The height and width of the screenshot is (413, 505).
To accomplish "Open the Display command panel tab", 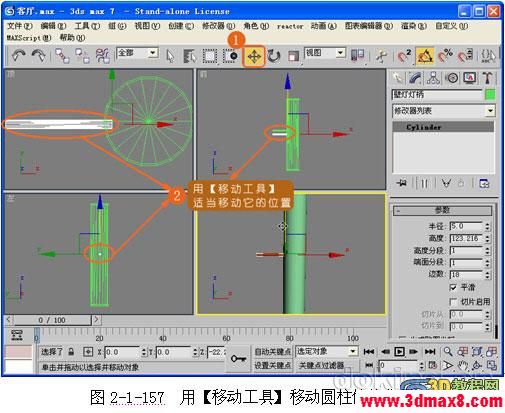I will coord(469,78).
